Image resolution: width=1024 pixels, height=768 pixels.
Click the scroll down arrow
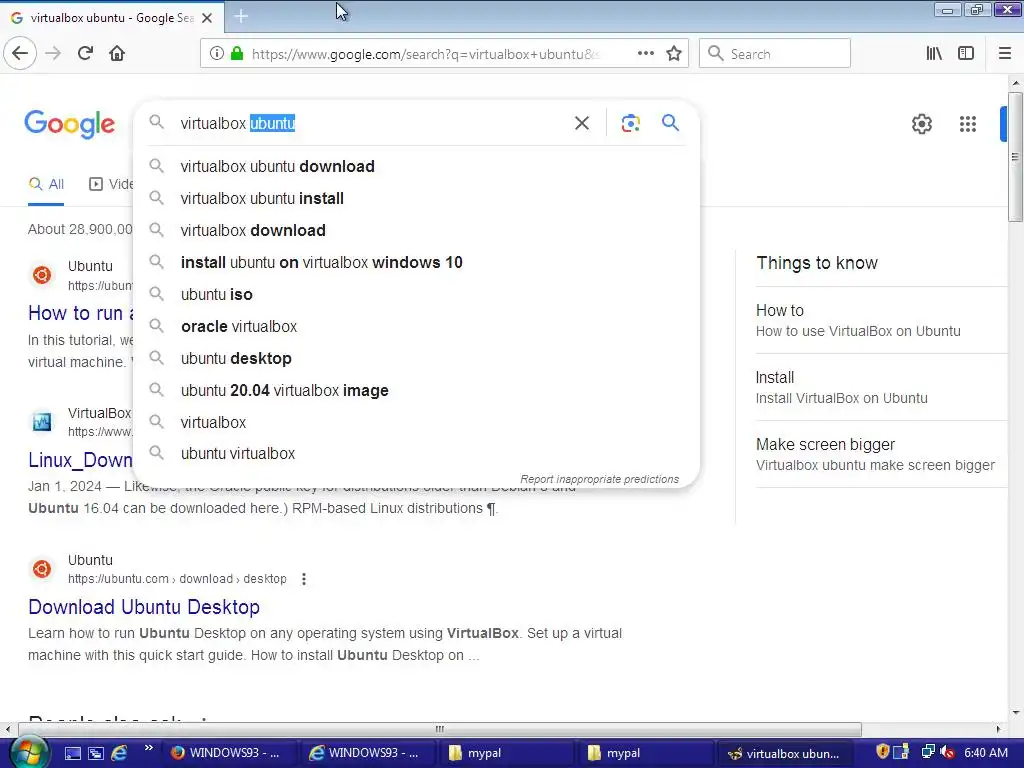pos(1015,712)
